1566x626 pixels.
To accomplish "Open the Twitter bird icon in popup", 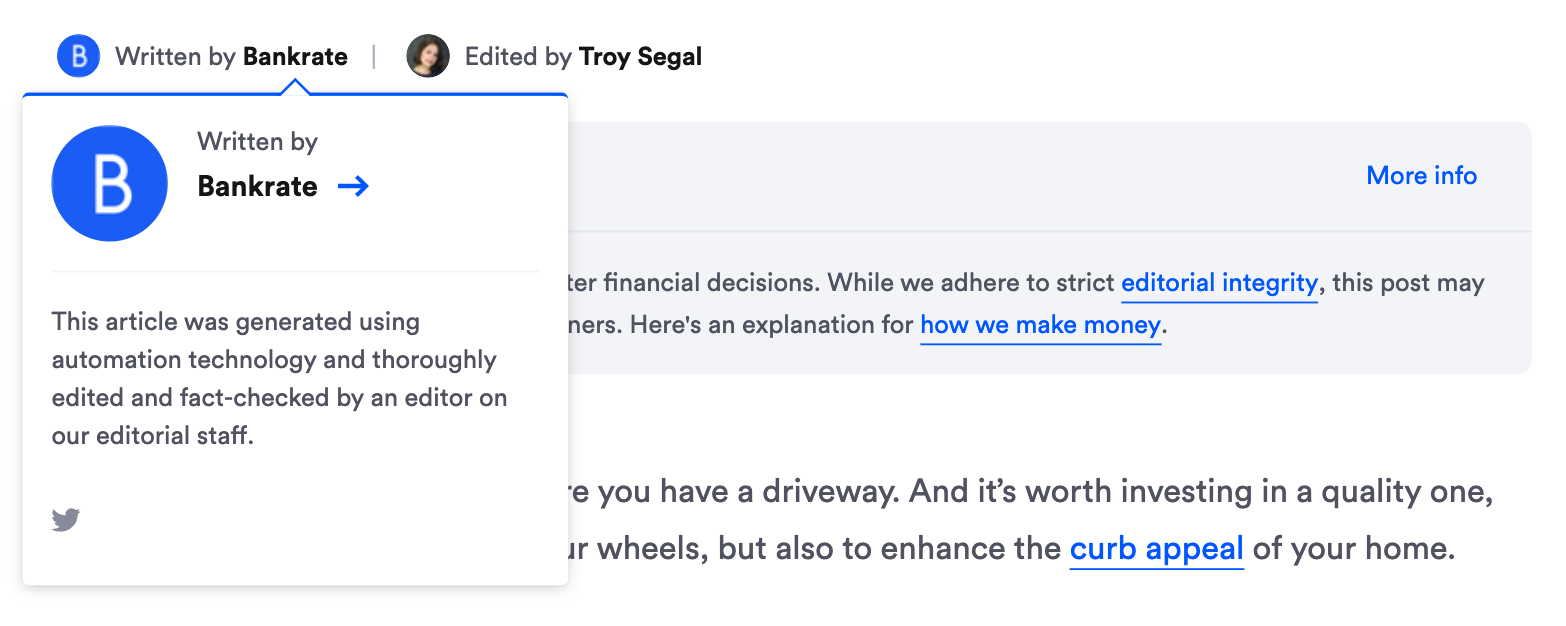I will pos(66,520).
